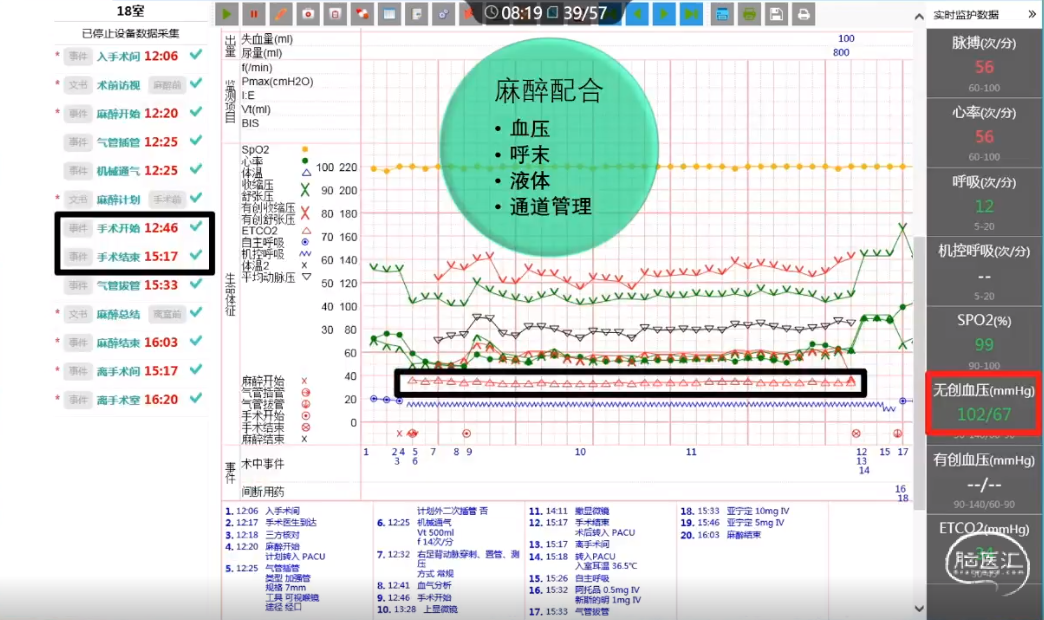
Task: Click the 麻醉前 tag button
Action: pyautogui.click(x=166, y=85)
